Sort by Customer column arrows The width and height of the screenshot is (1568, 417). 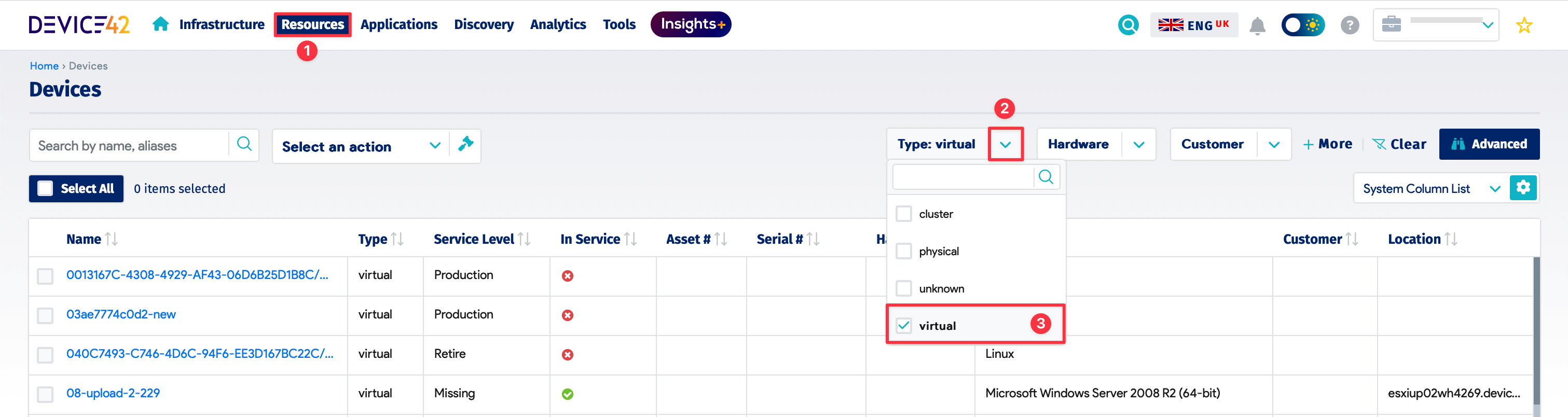click(1352, 239)
